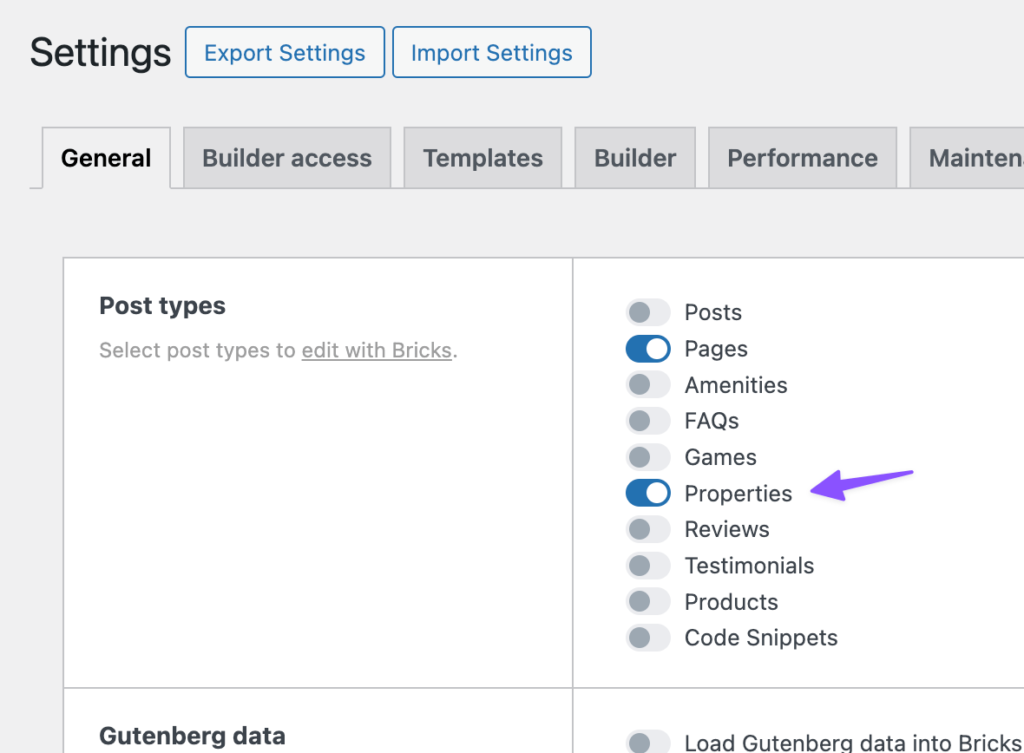Enable the Reviews toggle
This screenshot has height=753, width=1024.
(x=648, y=529)
